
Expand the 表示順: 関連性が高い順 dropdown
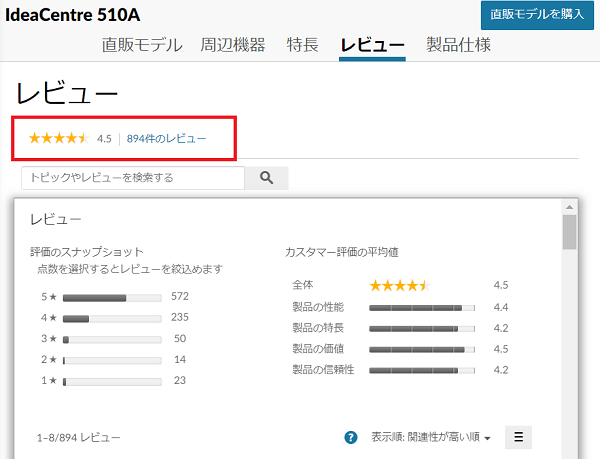click(x=430, y=437)
